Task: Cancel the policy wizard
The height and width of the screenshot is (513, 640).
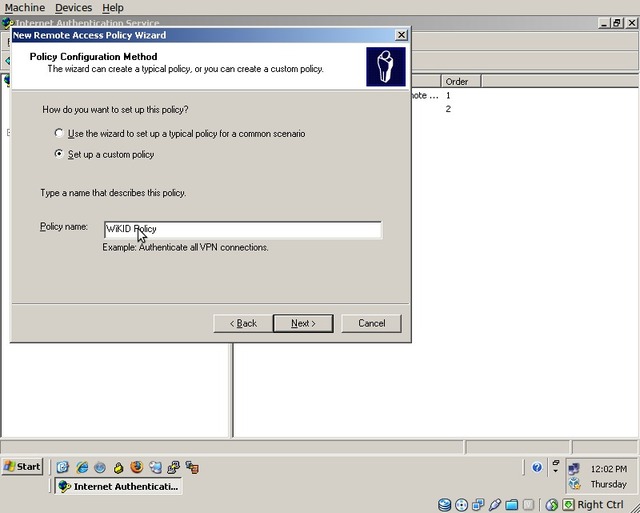Action: 371,323
